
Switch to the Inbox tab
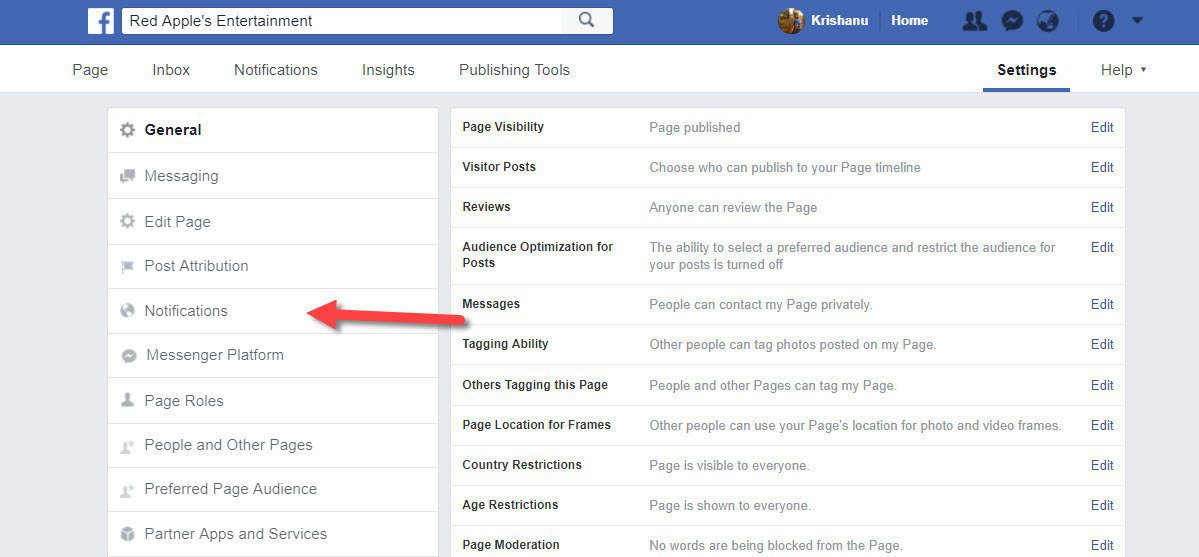click(x=171, y=70)
